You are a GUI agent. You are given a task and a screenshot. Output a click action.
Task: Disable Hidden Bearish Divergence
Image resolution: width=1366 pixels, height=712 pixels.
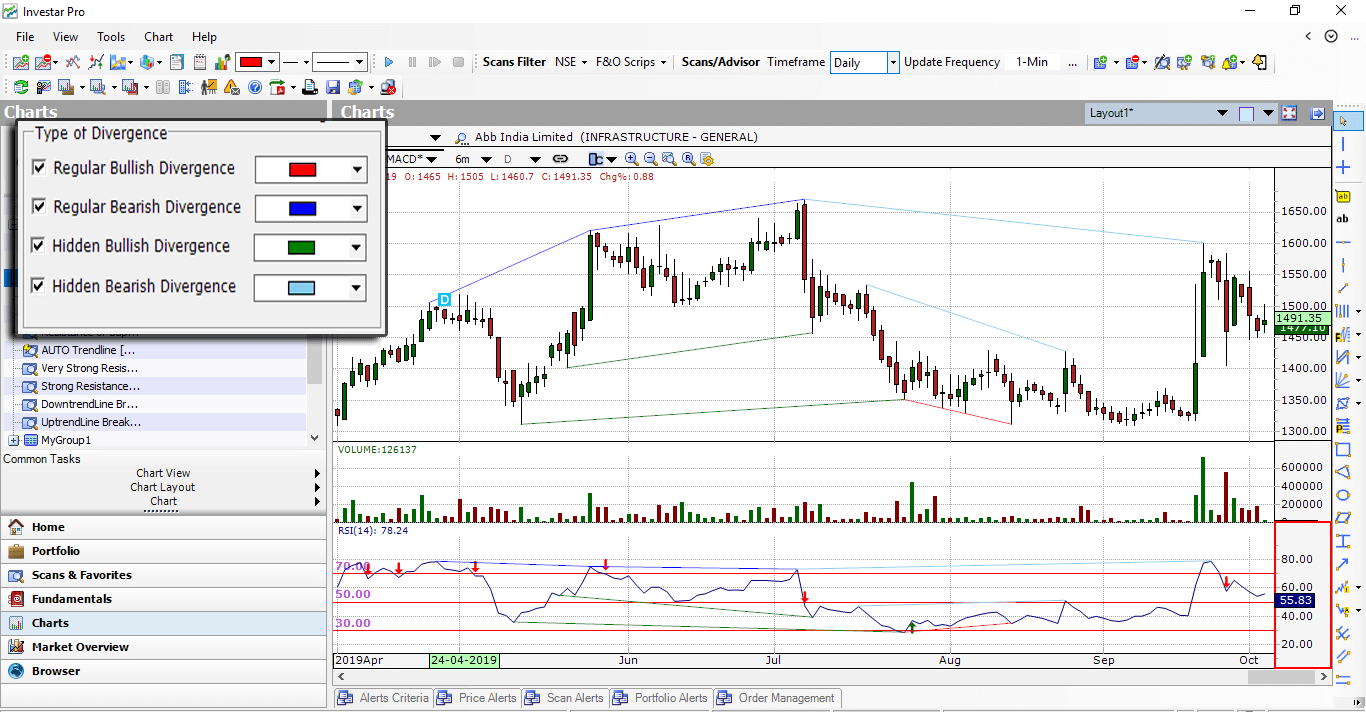(37, 287)
